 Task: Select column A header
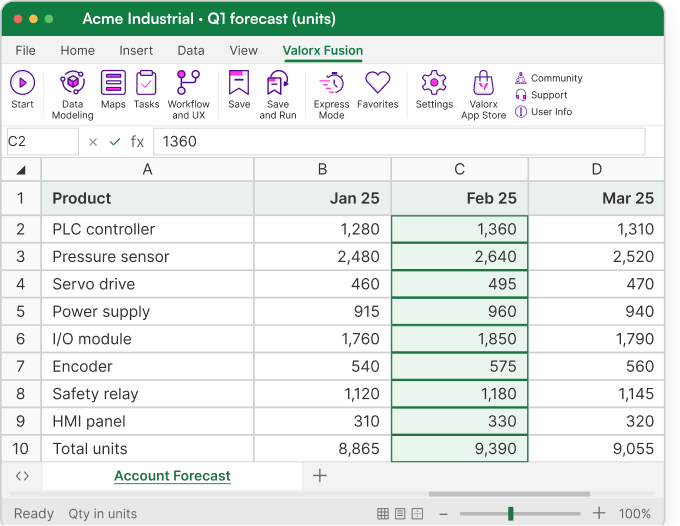pyautogui.click(x=147, y=170)
